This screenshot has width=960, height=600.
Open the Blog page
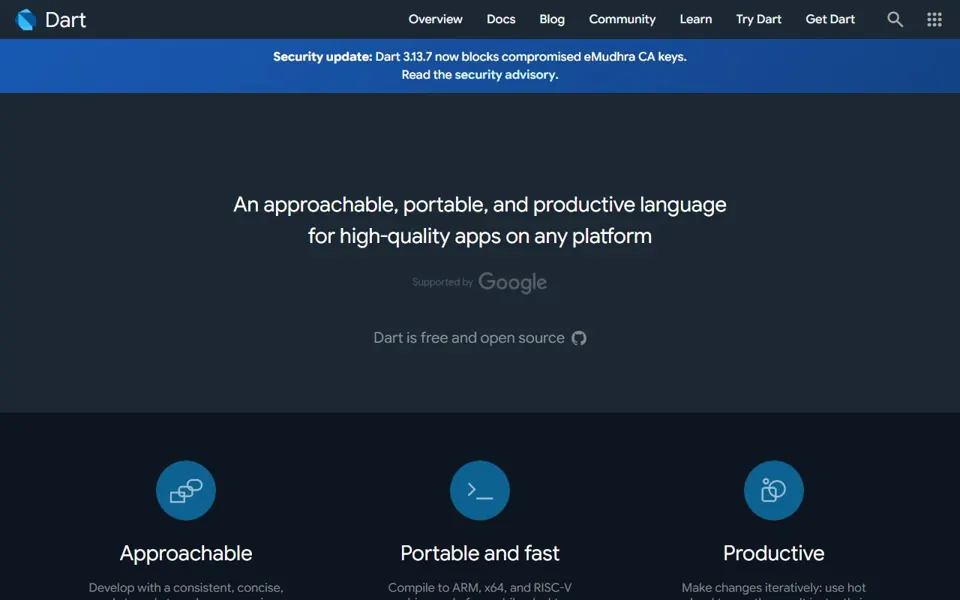click(552, 20)
